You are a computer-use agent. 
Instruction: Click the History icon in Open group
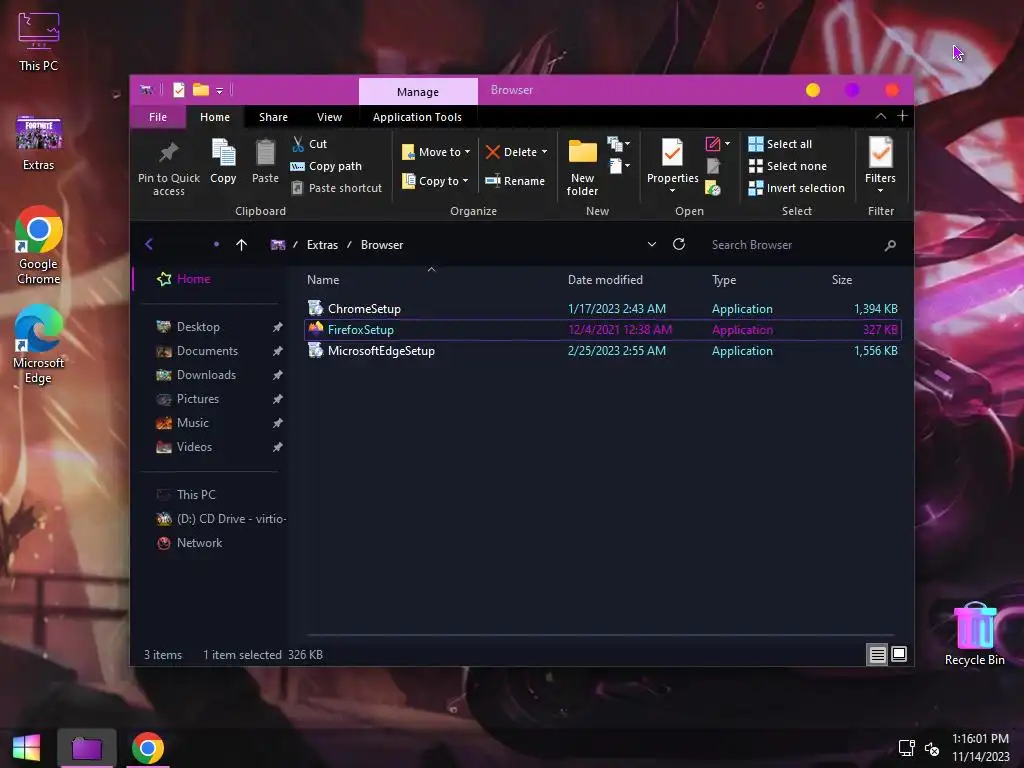point(712,189)
